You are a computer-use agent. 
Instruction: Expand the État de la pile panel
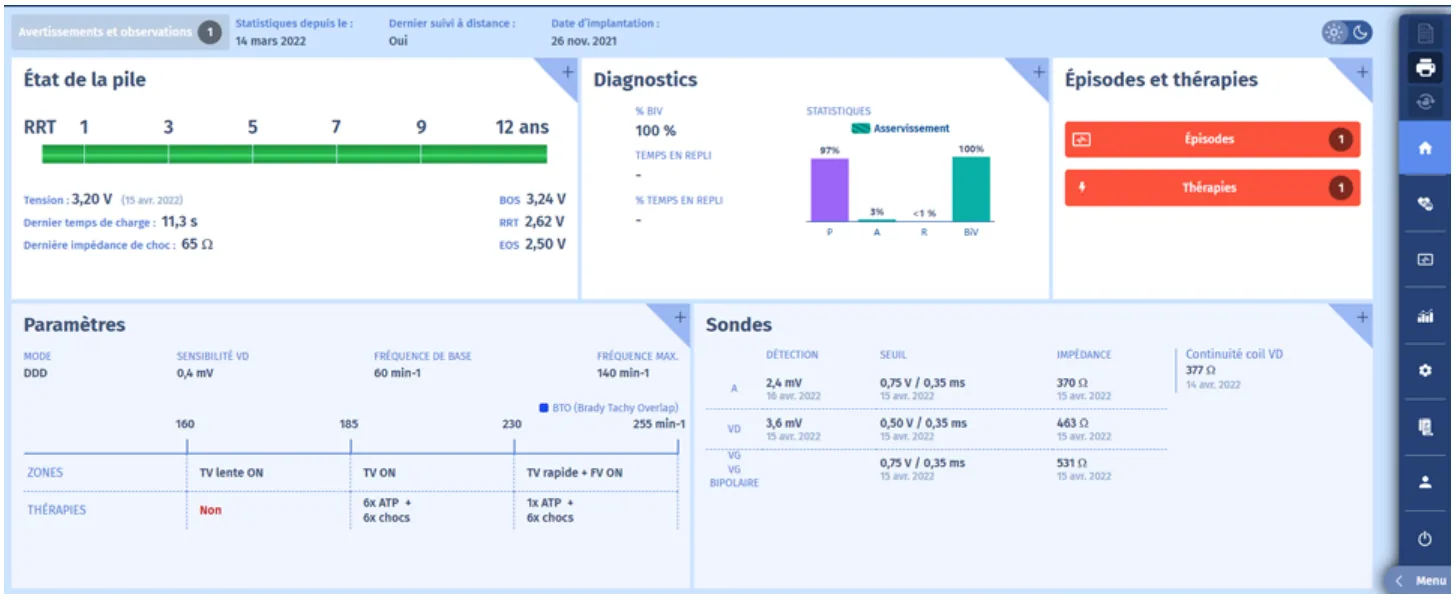point(567,72)
